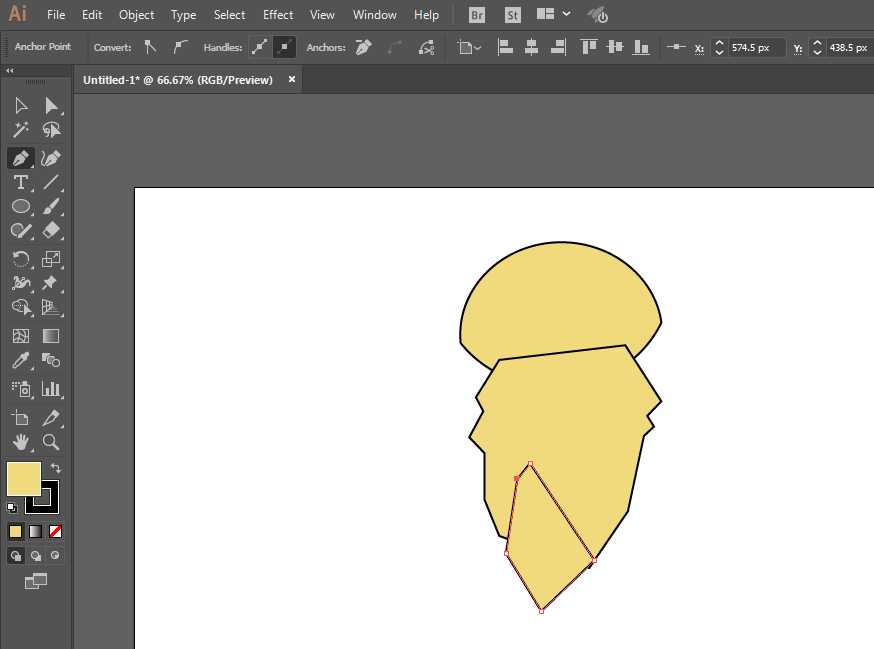
Task: Open Adobe Bridge with Br icon
Action: coord(478,15)
